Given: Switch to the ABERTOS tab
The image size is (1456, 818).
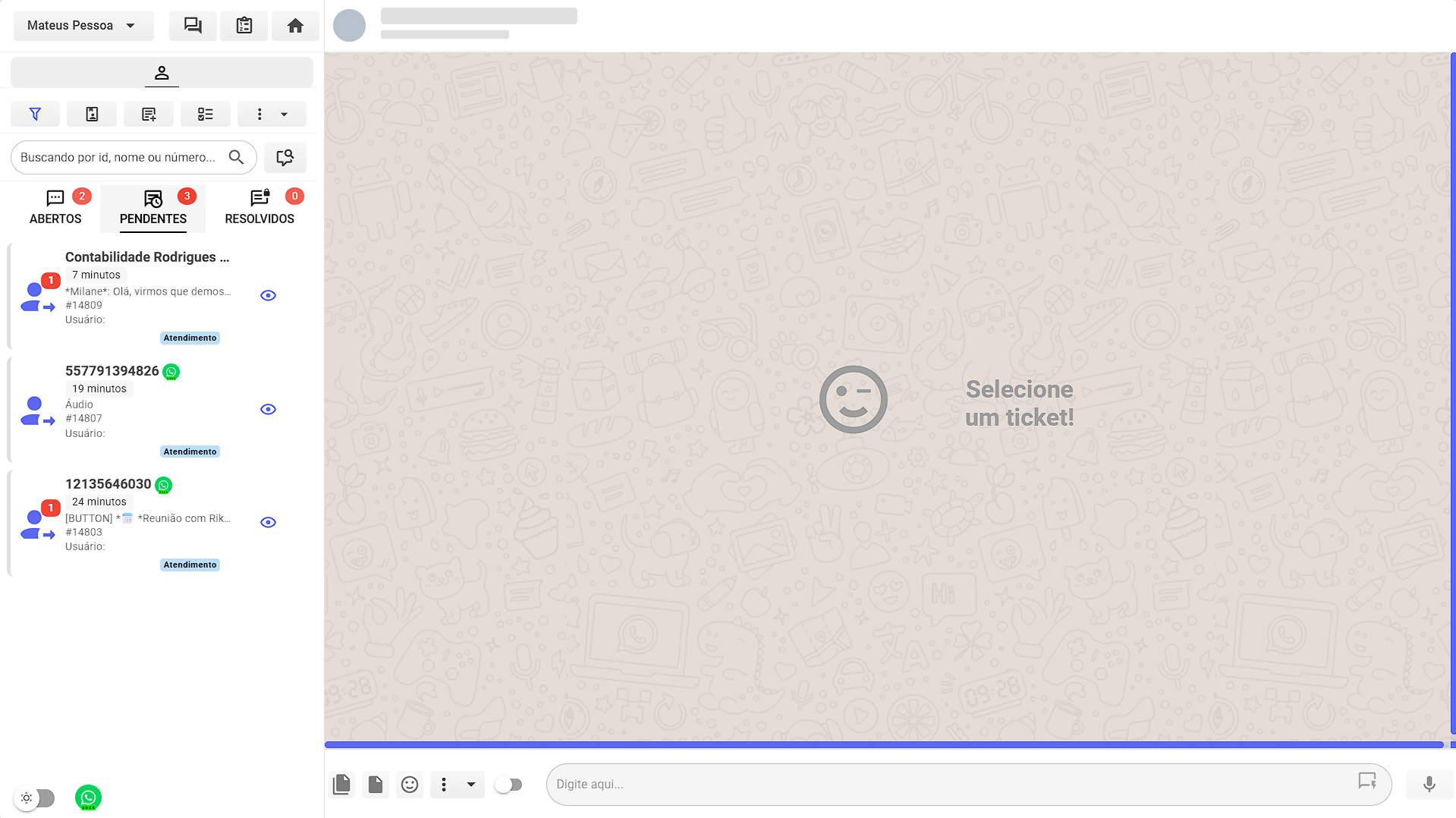Looking at the screenshot, I should [x=55, y=207].
